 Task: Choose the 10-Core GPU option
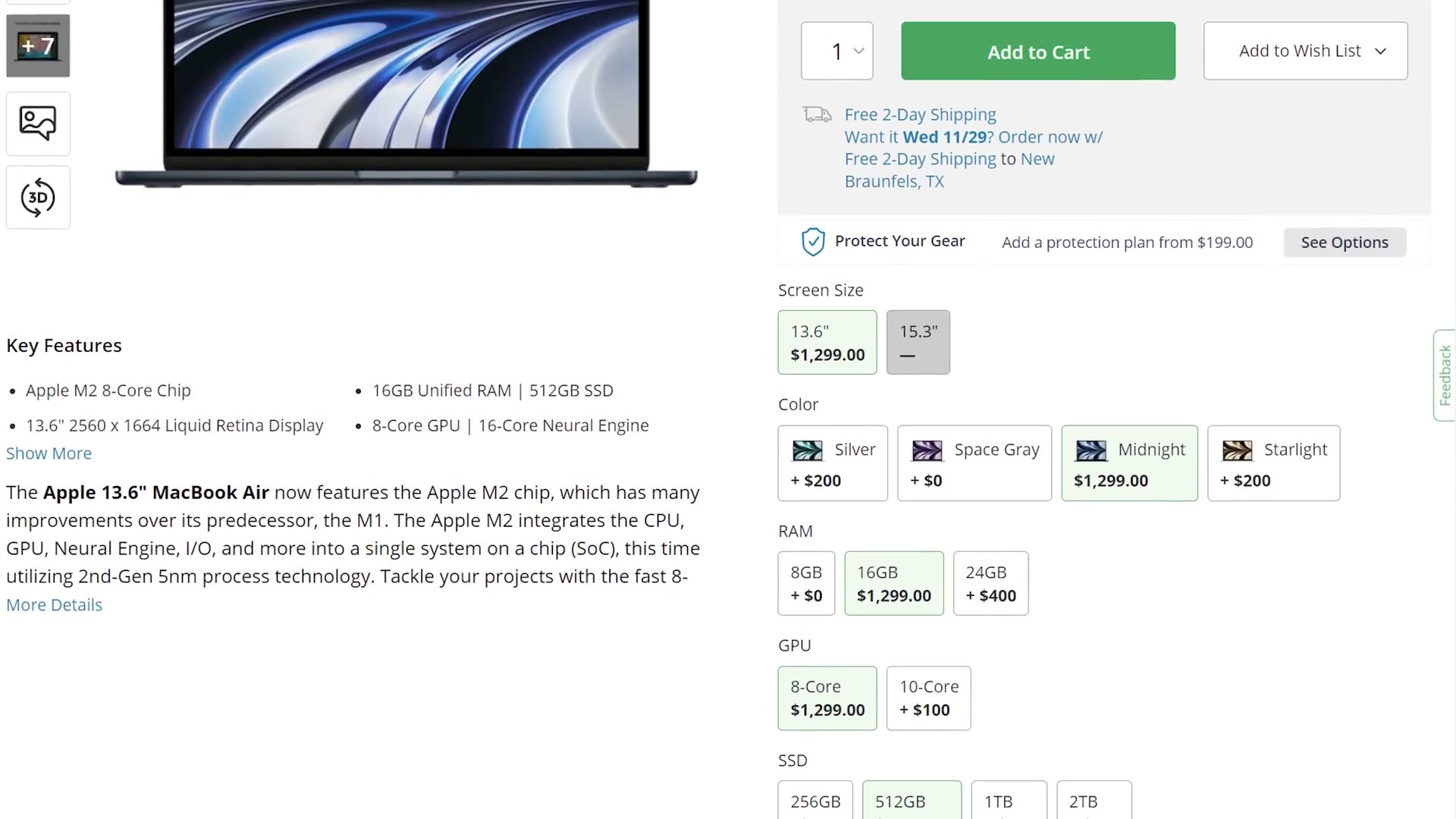point(929,698)
